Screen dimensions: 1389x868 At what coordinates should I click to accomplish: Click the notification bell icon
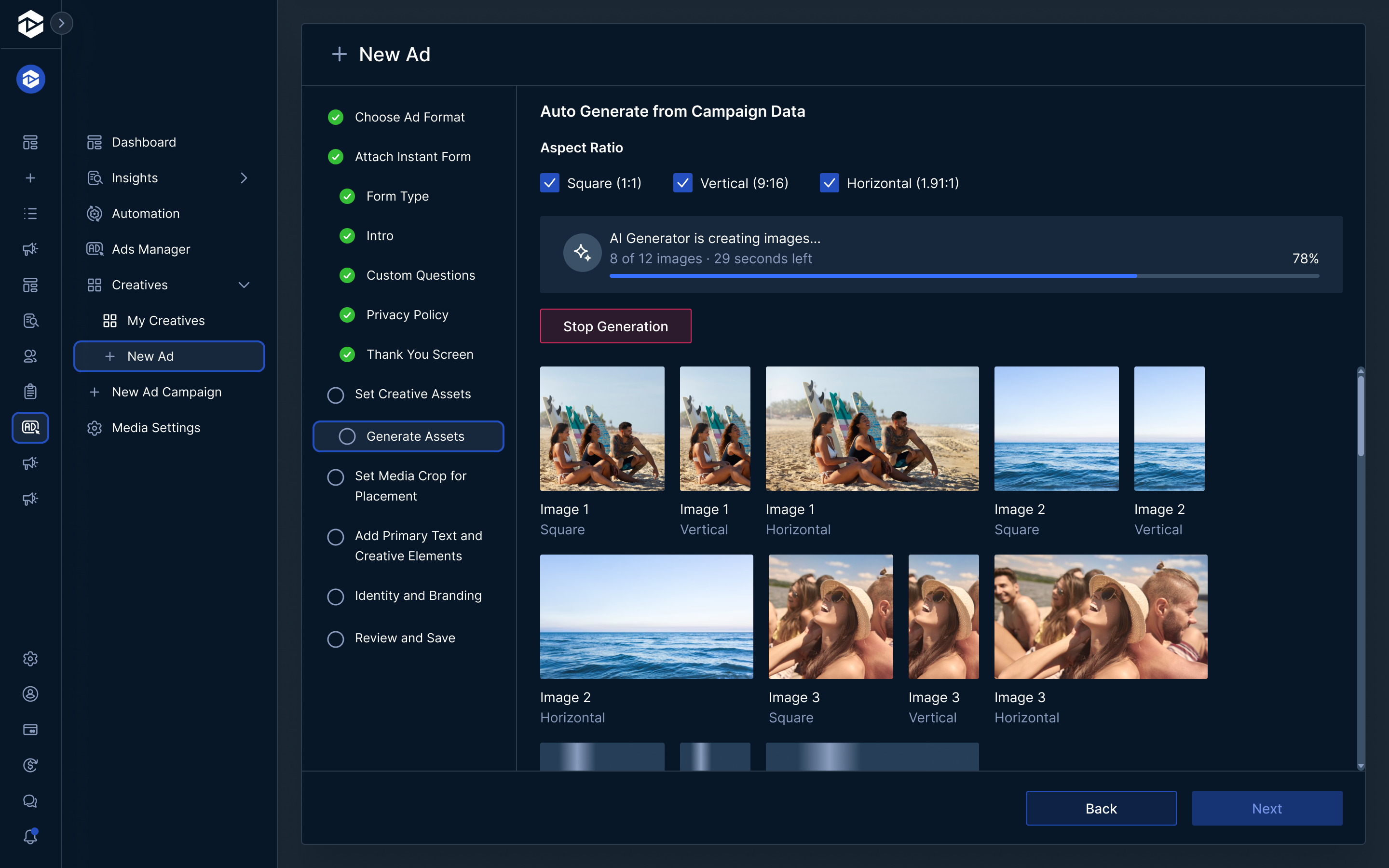(x=30, y=837)
